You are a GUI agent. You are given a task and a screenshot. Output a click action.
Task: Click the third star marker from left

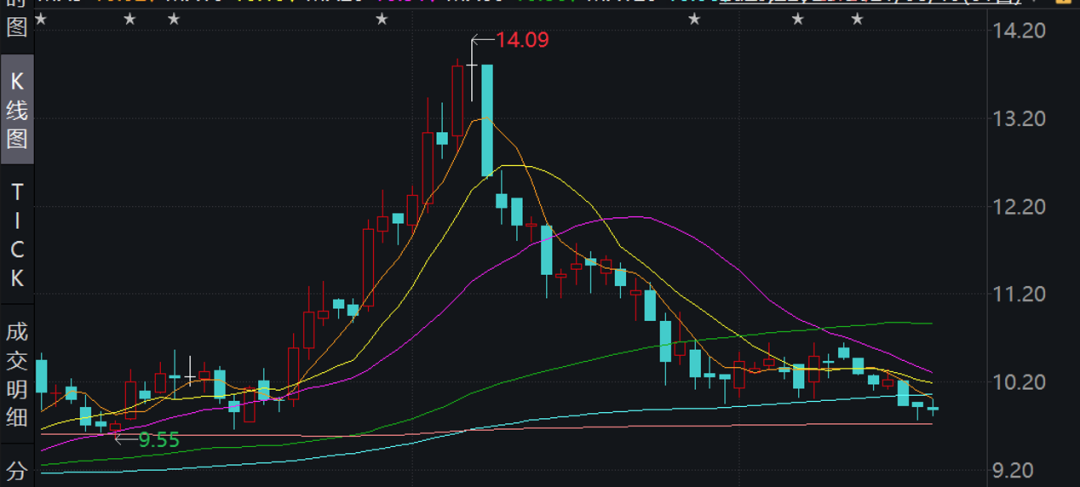[x=174, y=20]
